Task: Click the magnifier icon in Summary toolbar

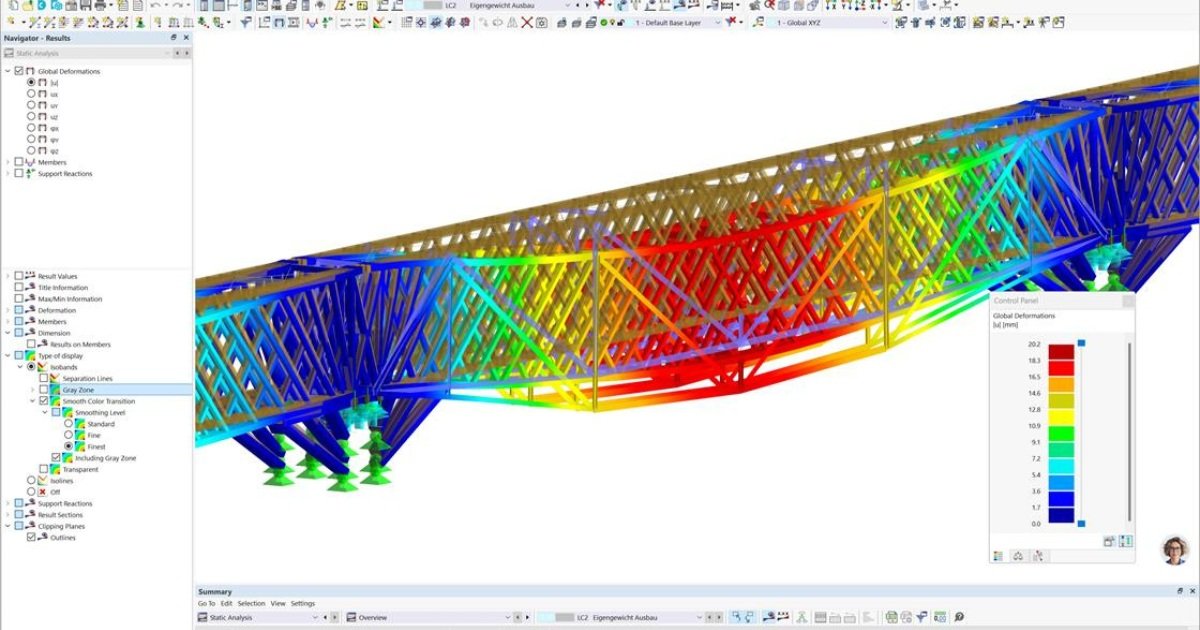Action: click(959, 617)
